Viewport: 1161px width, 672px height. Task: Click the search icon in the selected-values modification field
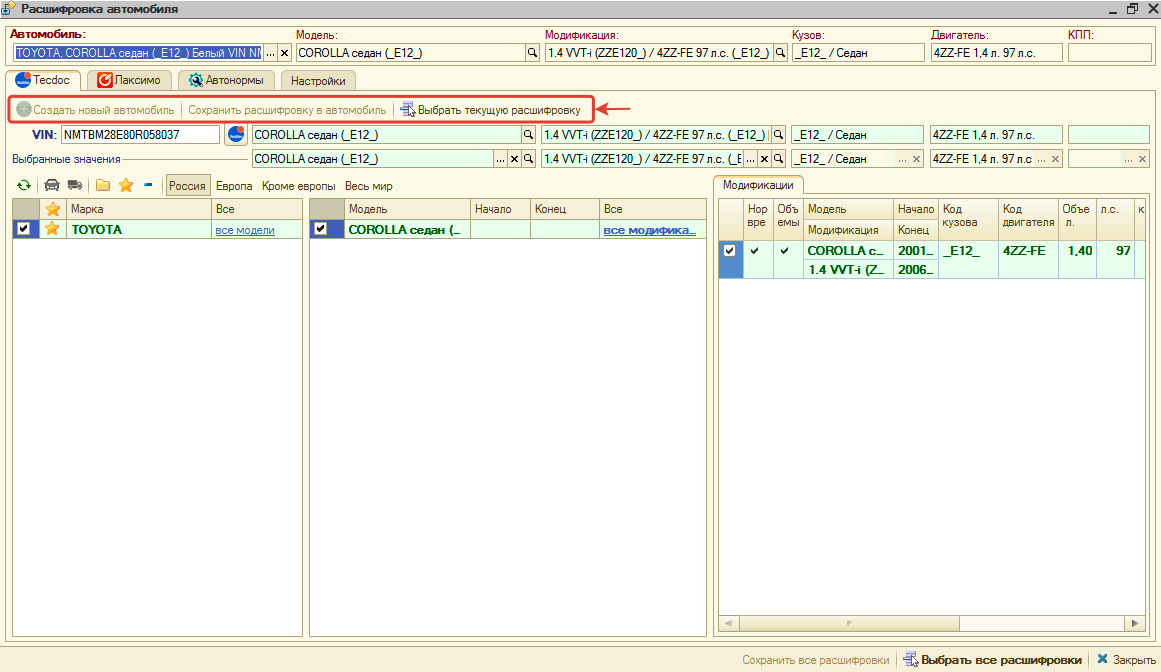tap(778, 158)
